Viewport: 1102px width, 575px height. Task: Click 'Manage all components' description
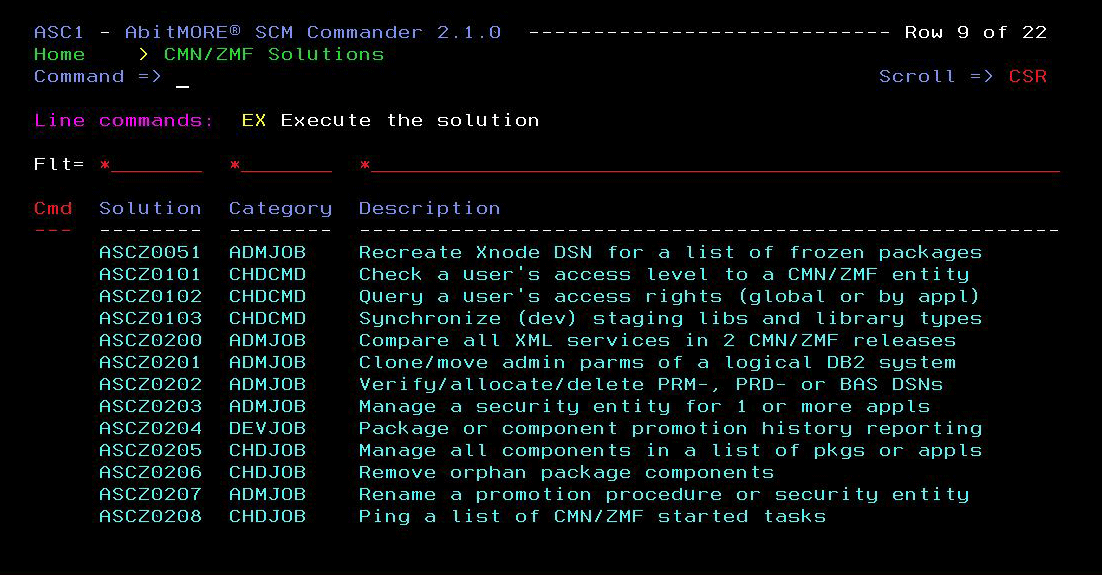pos(670,451)
